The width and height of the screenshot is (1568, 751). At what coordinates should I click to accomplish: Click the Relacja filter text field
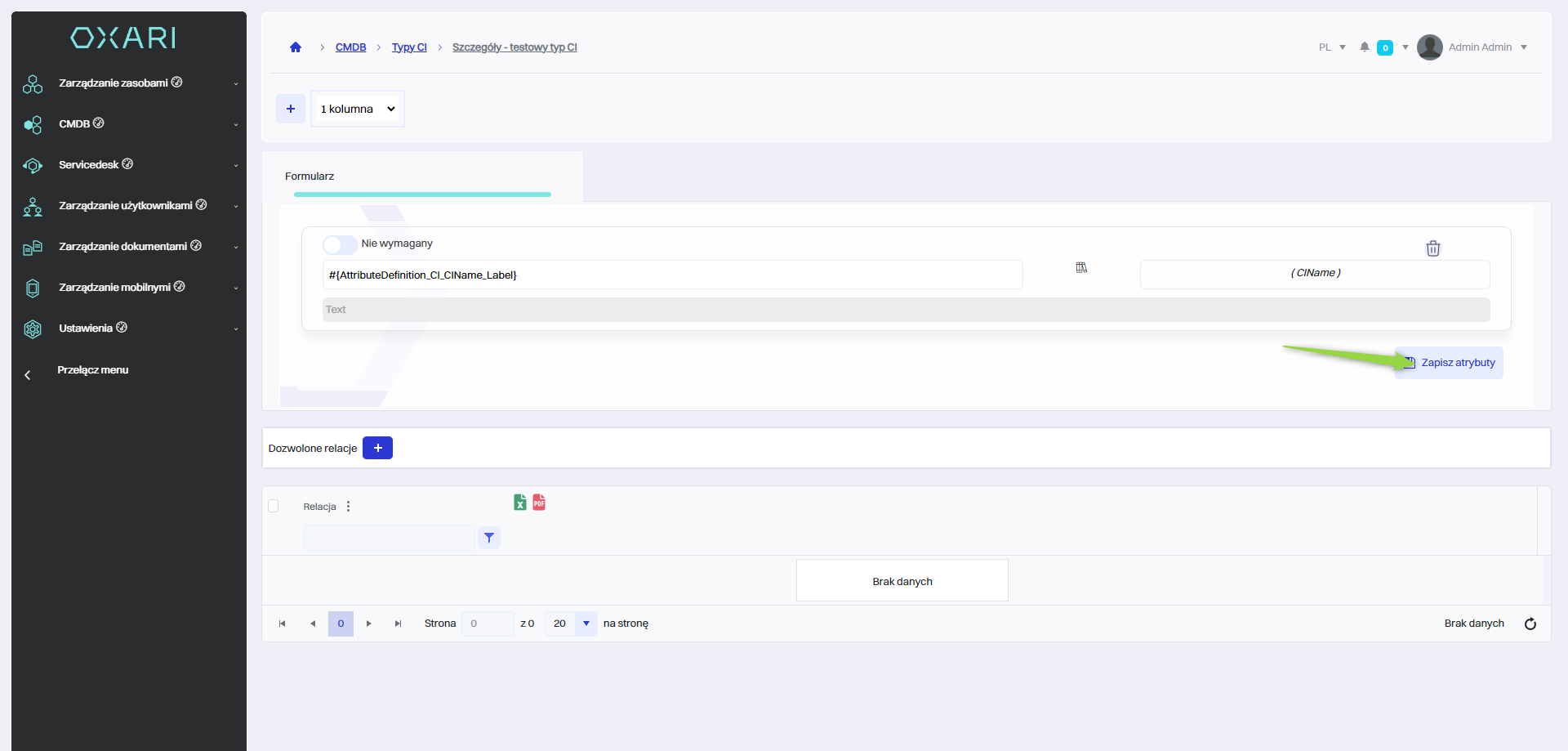pyautogui.click(x=389, y=538)
